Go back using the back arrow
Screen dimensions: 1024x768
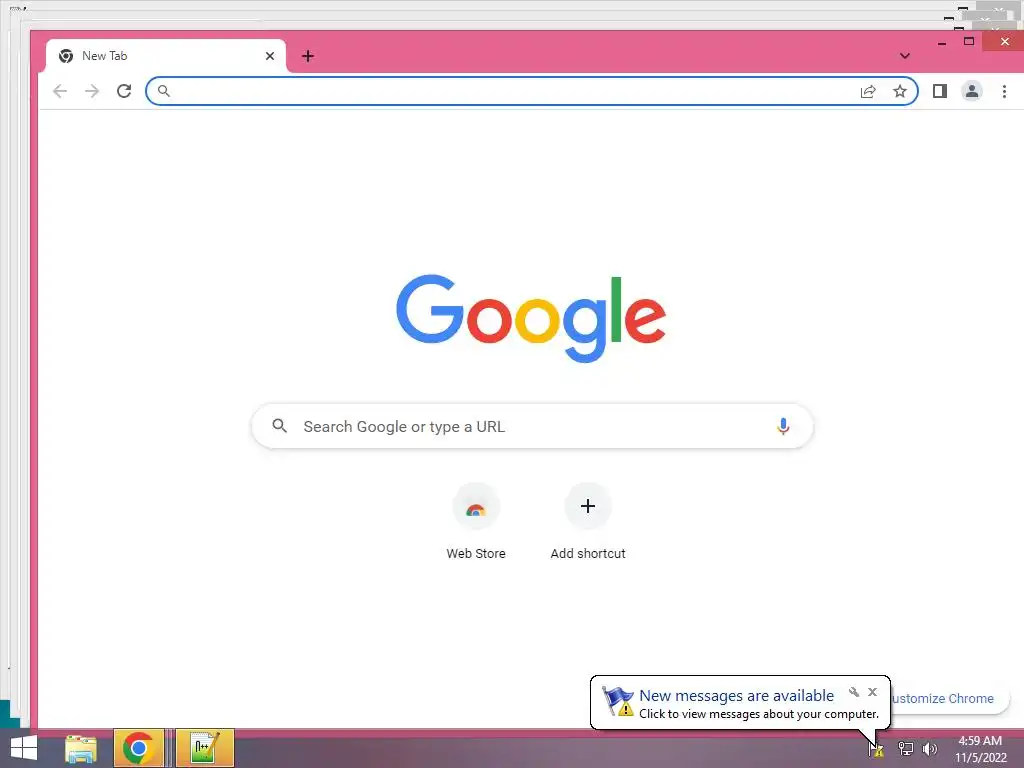[60, 91]
